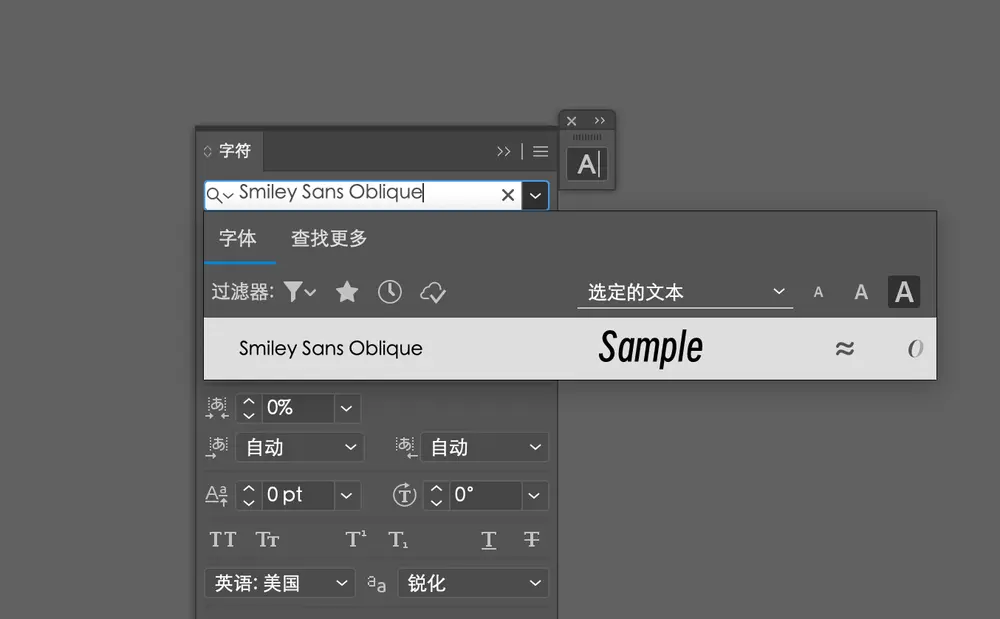Viewport: 1000px width, 619px height.
Task: Show recently used fonts
Action: pos(390,291)
